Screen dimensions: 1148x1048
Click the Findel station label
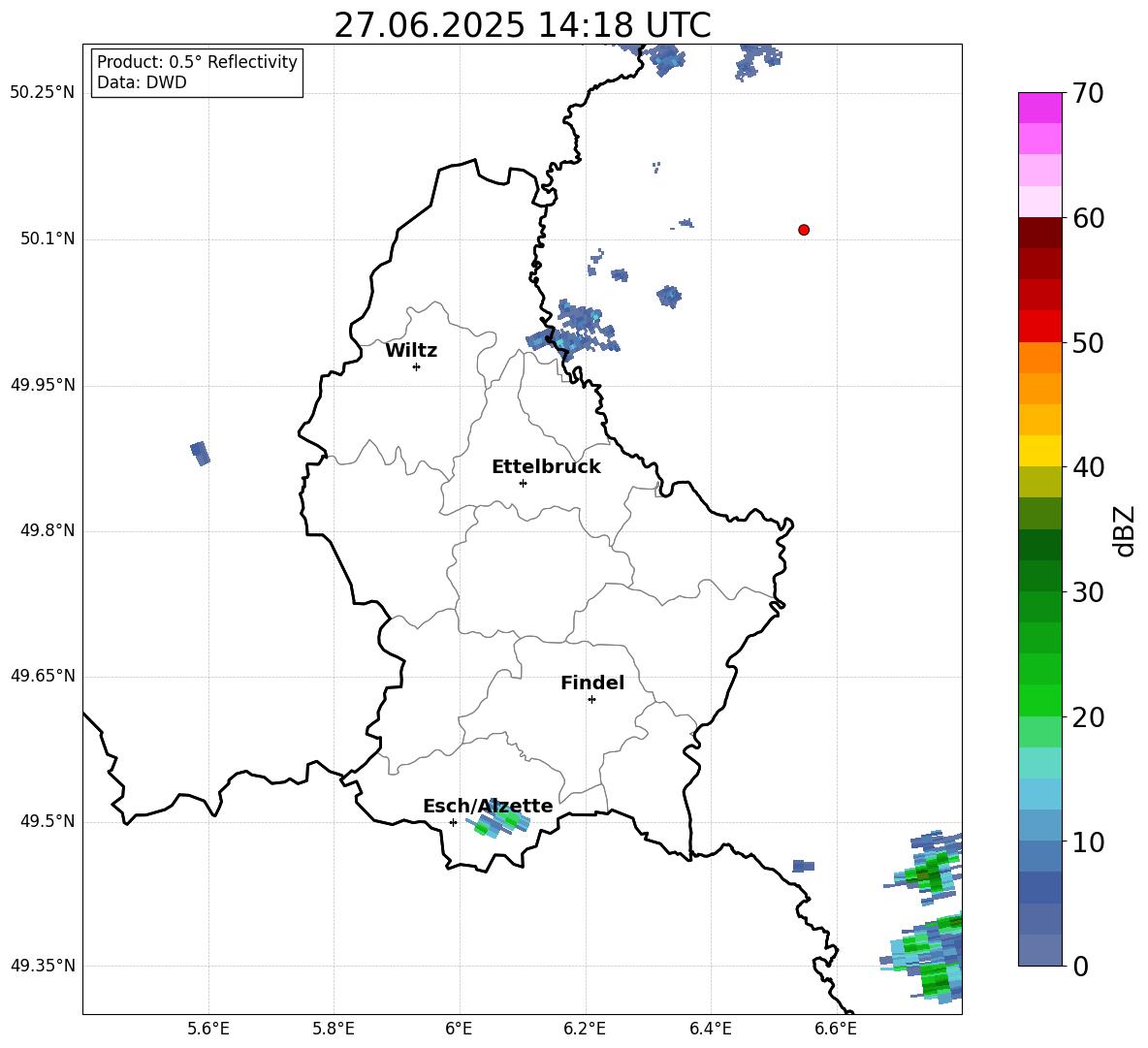[x=592, y=683]
